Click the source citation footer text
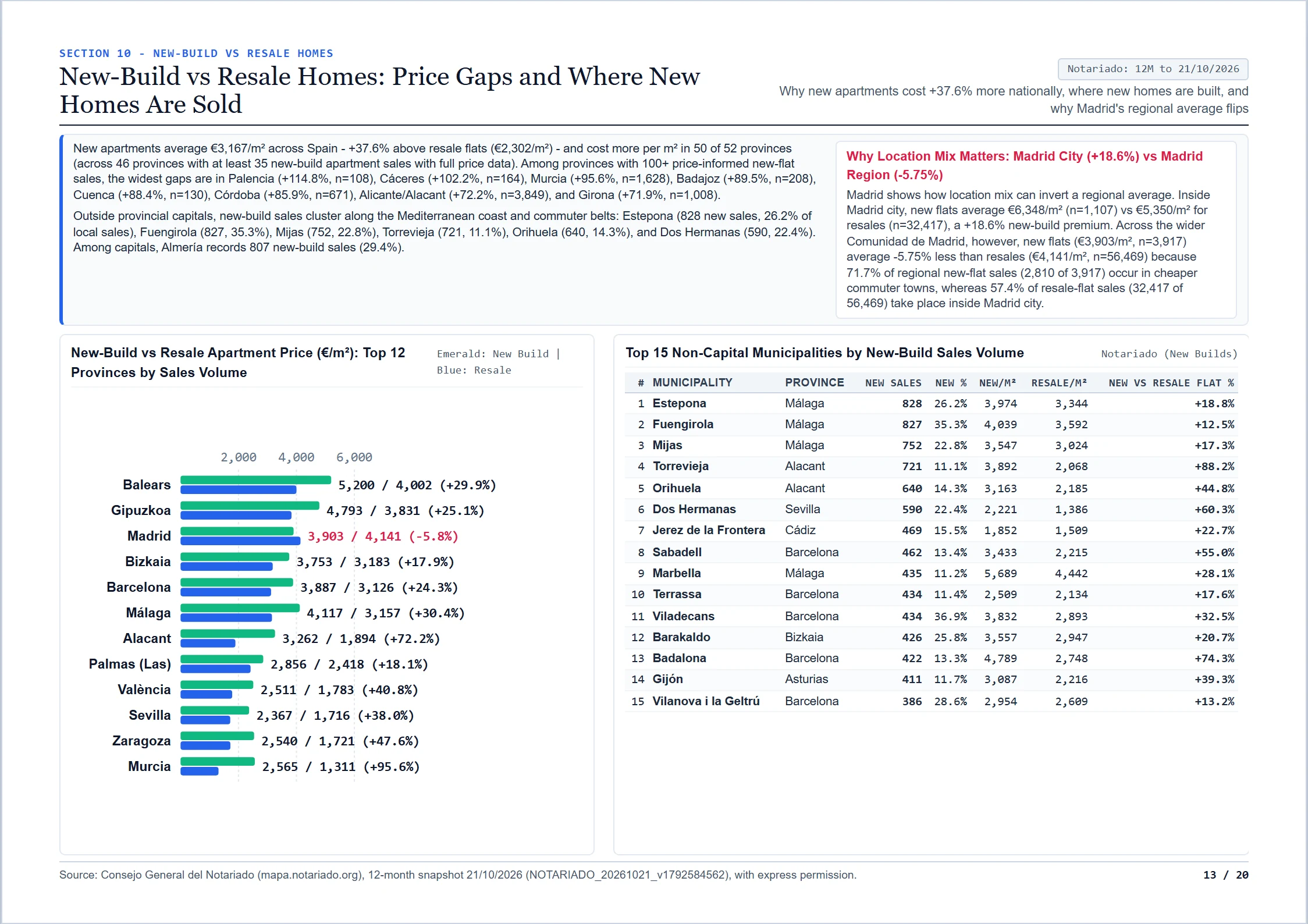The image size is (1308, 924). [x=458, y=875]
